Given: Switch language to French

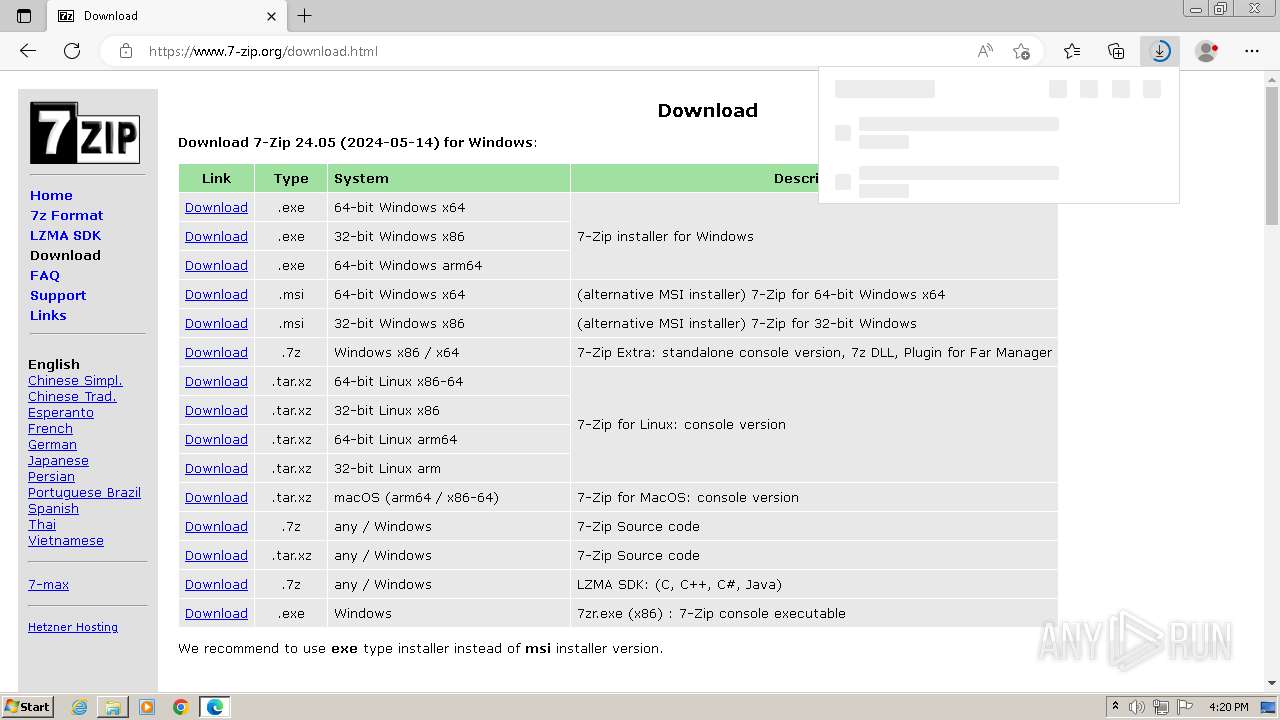Looking at the screenshot, I should 50,428.
